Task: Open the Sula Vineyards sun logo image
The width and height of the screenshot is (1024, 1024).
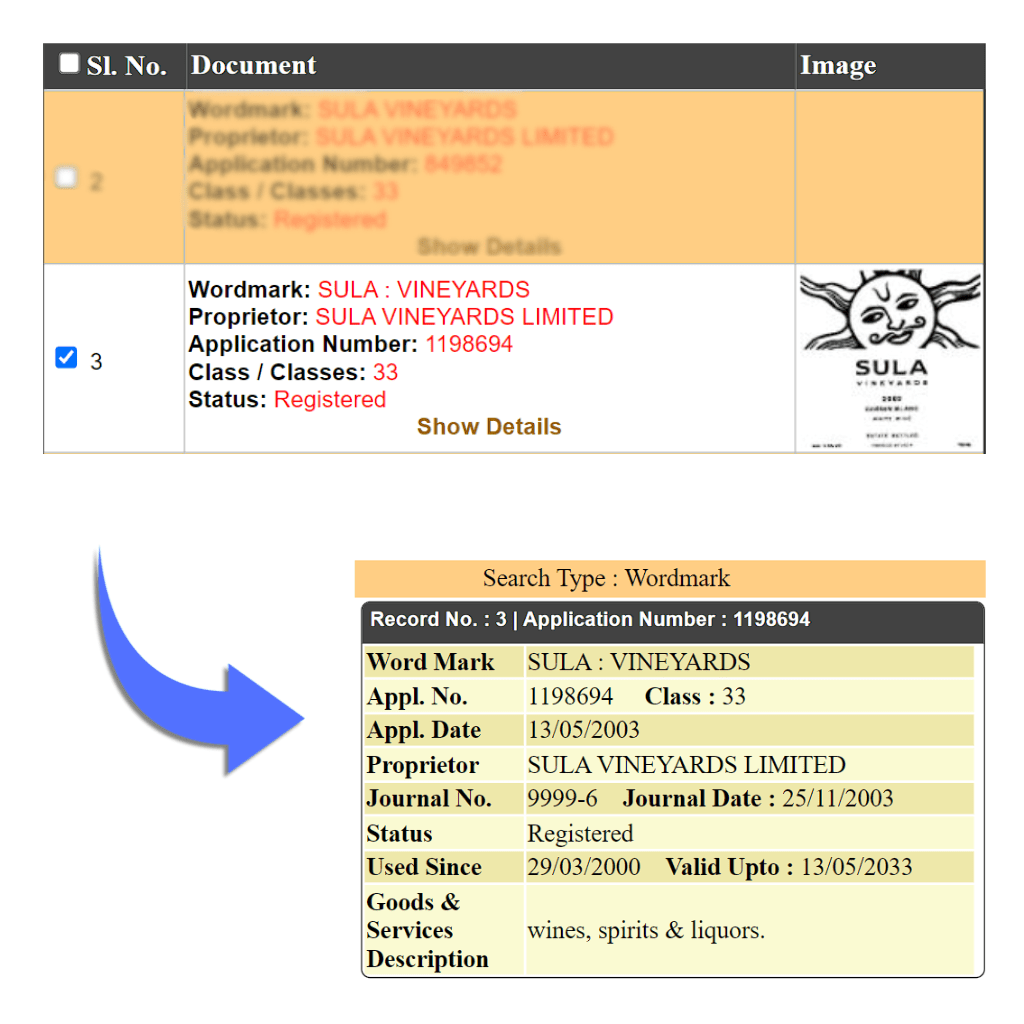Action: point(890,360)
